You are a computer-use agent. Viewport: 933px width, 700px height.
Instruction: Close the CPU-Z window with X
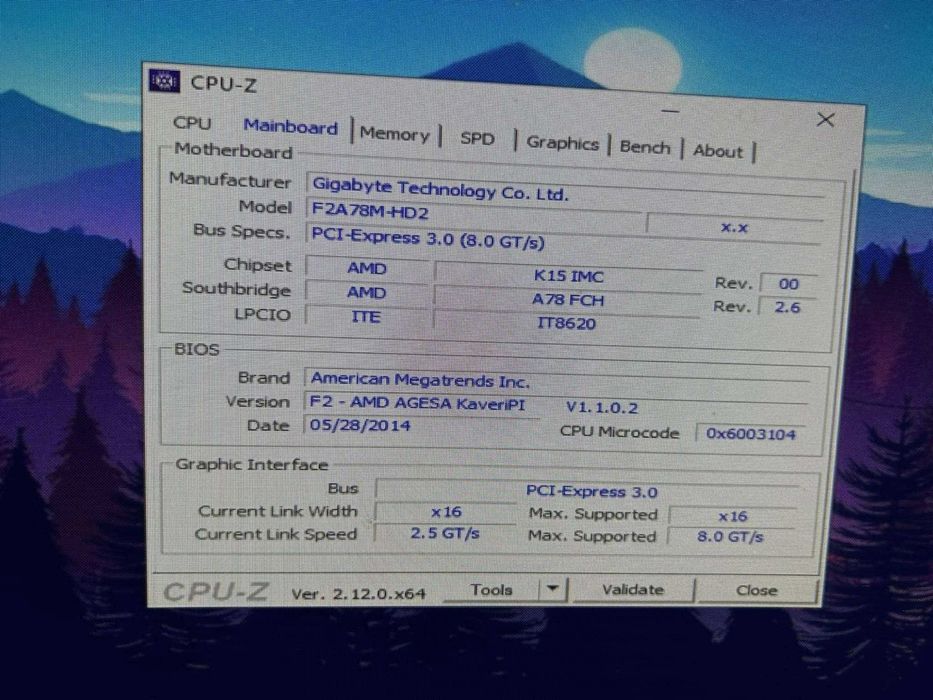825,120
